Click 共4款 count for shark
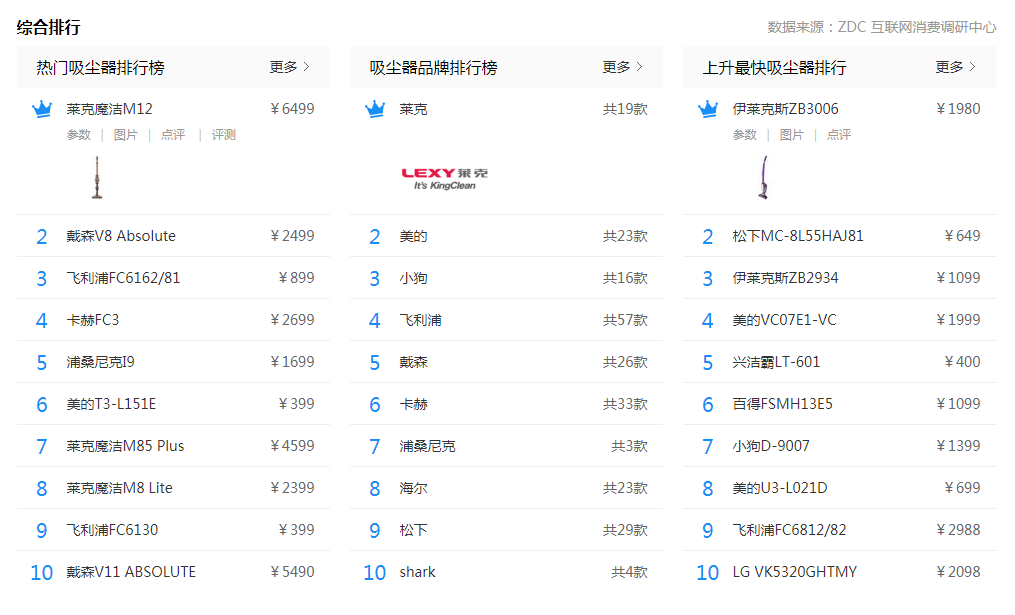This screenshot has height=615, width=1015. pos(629,572)
